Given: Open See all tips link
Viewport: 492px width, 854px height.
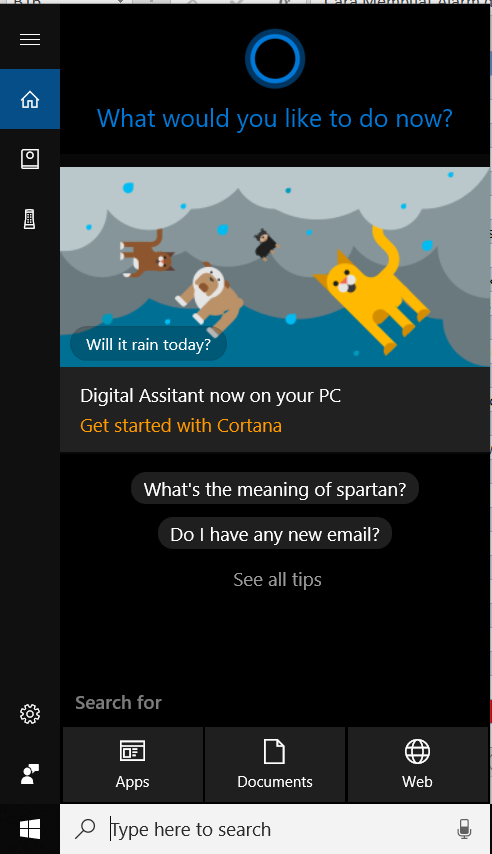Looking at the screenshot, I should tap(277, 580).
